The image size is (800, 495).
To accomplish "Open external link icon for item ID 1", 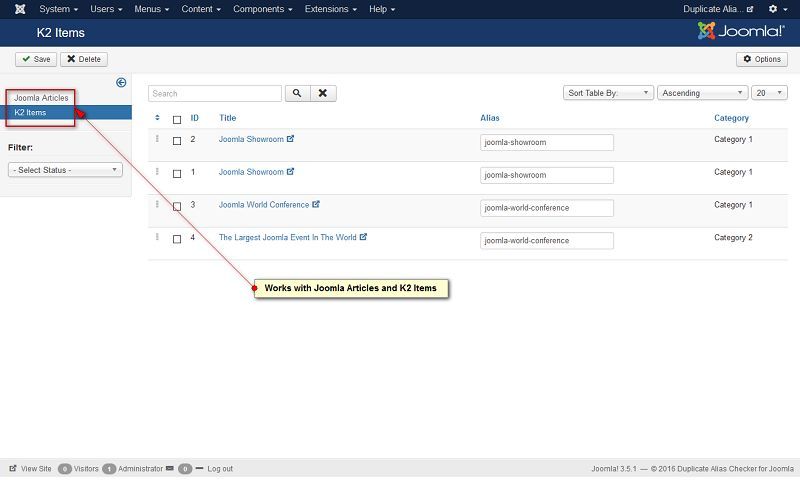I will [x=290, y=171].
